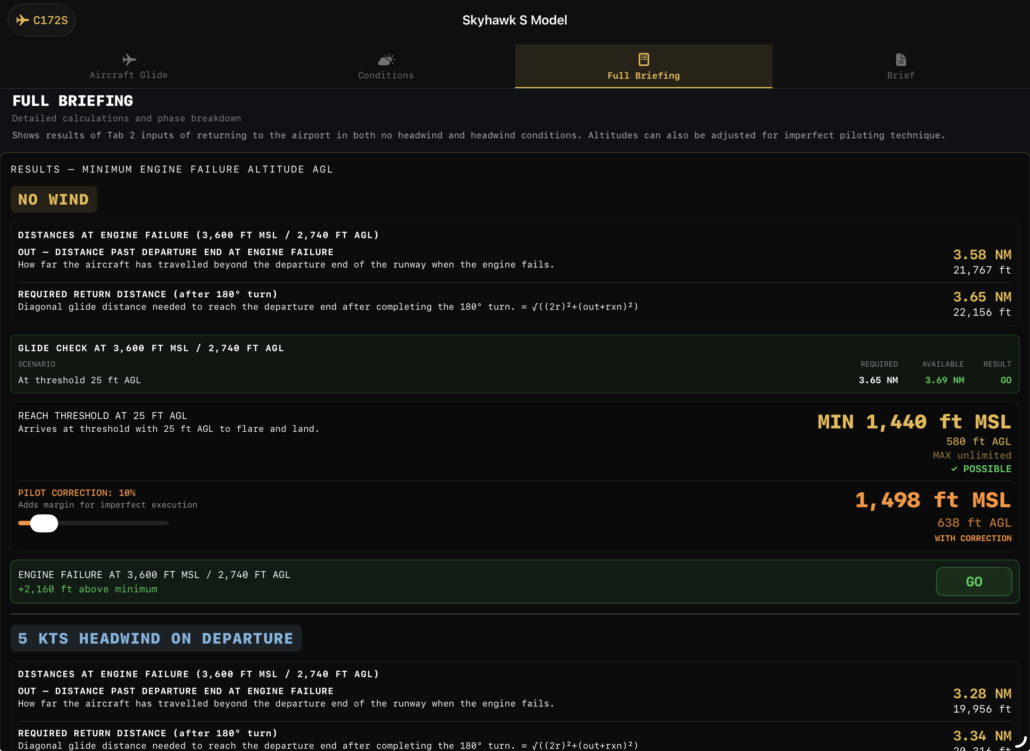Viewport: 1030px width, 751px height.
Task: Click the MIN 1,440 ft MSL value
Action: (914, 421)
